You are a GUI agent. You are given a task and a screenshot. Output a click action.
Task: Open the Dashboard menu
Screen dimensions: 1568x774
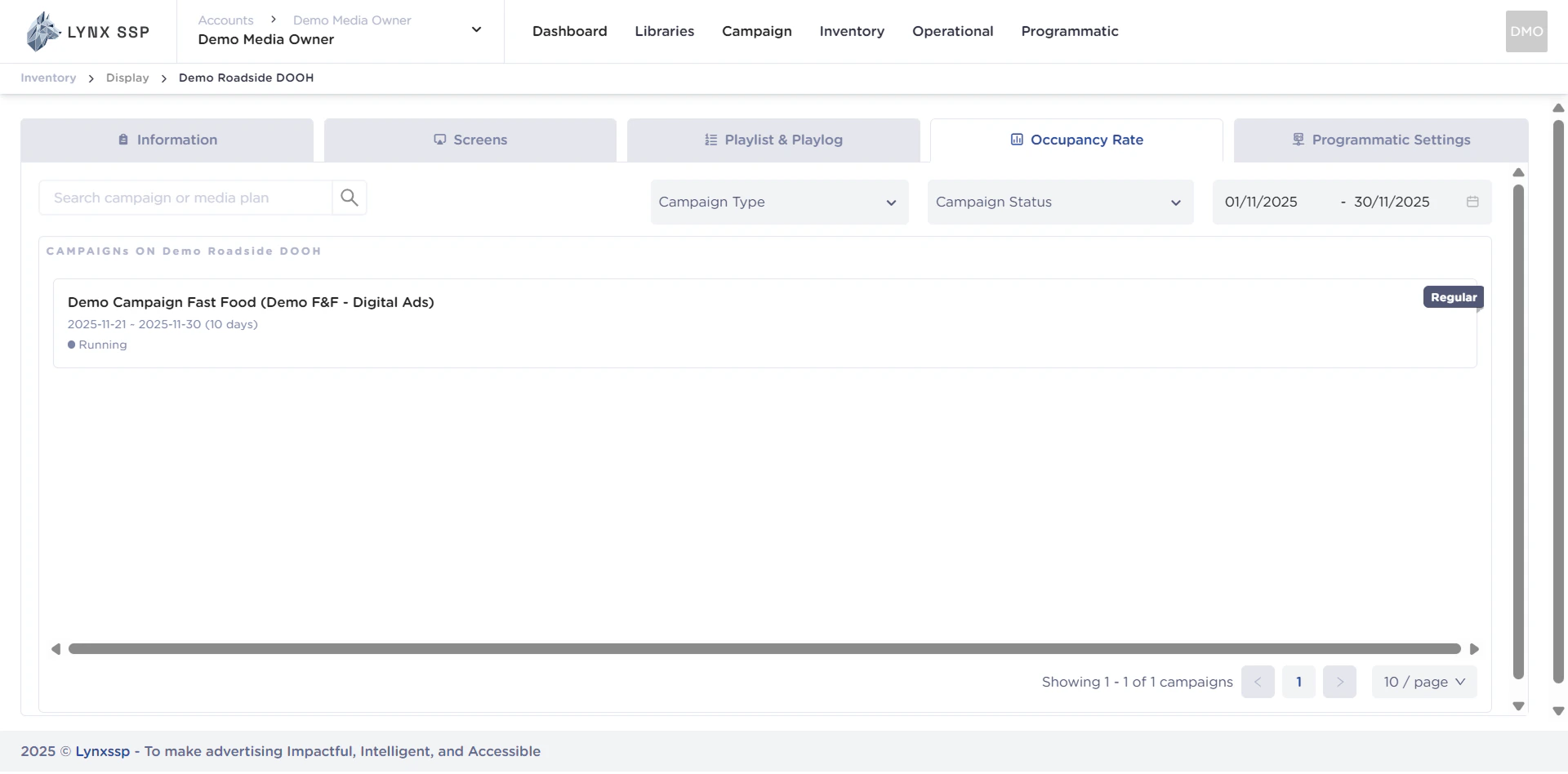click(570, 31)
